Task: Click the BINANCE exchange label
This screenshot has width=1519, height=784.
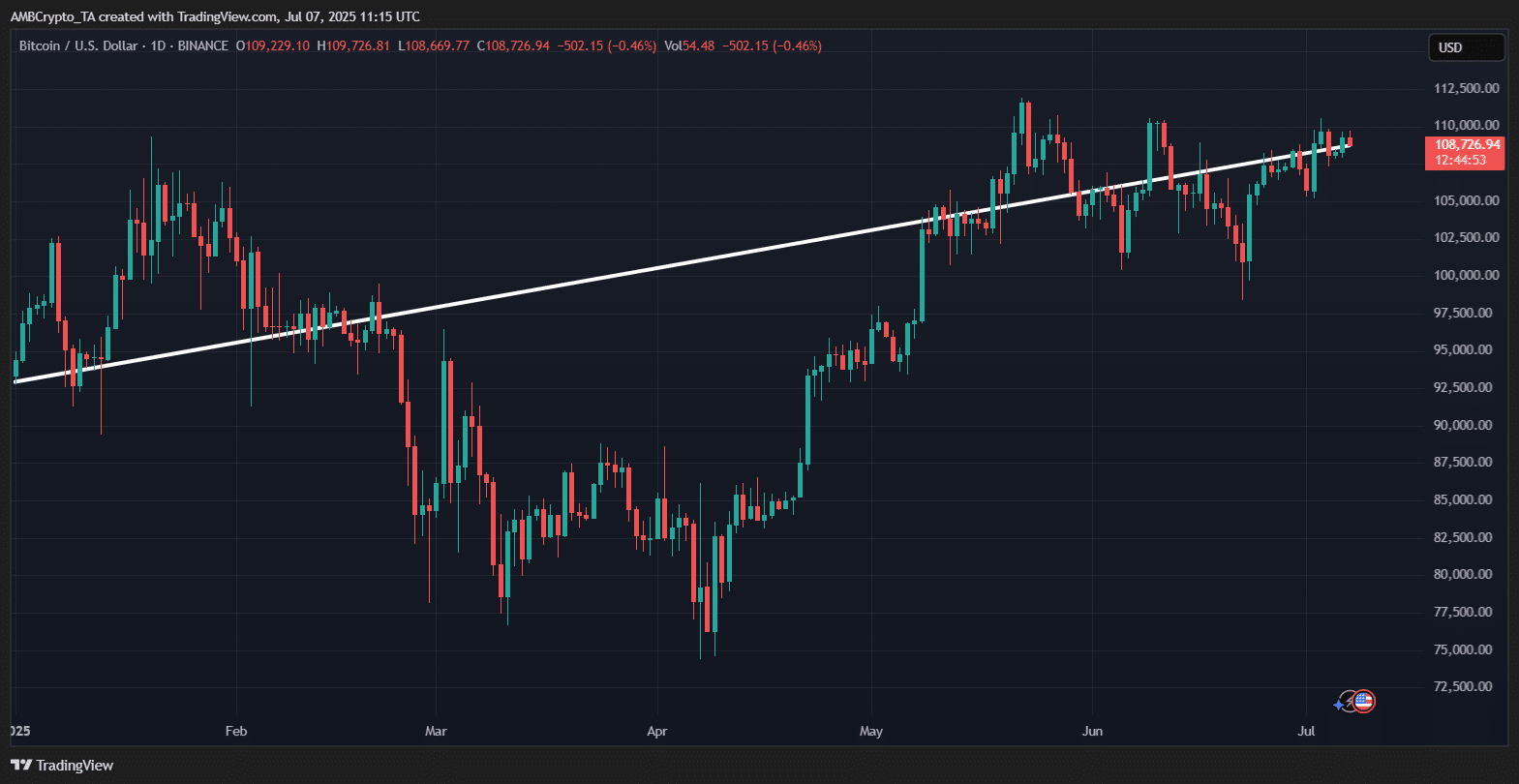Action: (x=203, y=45)
